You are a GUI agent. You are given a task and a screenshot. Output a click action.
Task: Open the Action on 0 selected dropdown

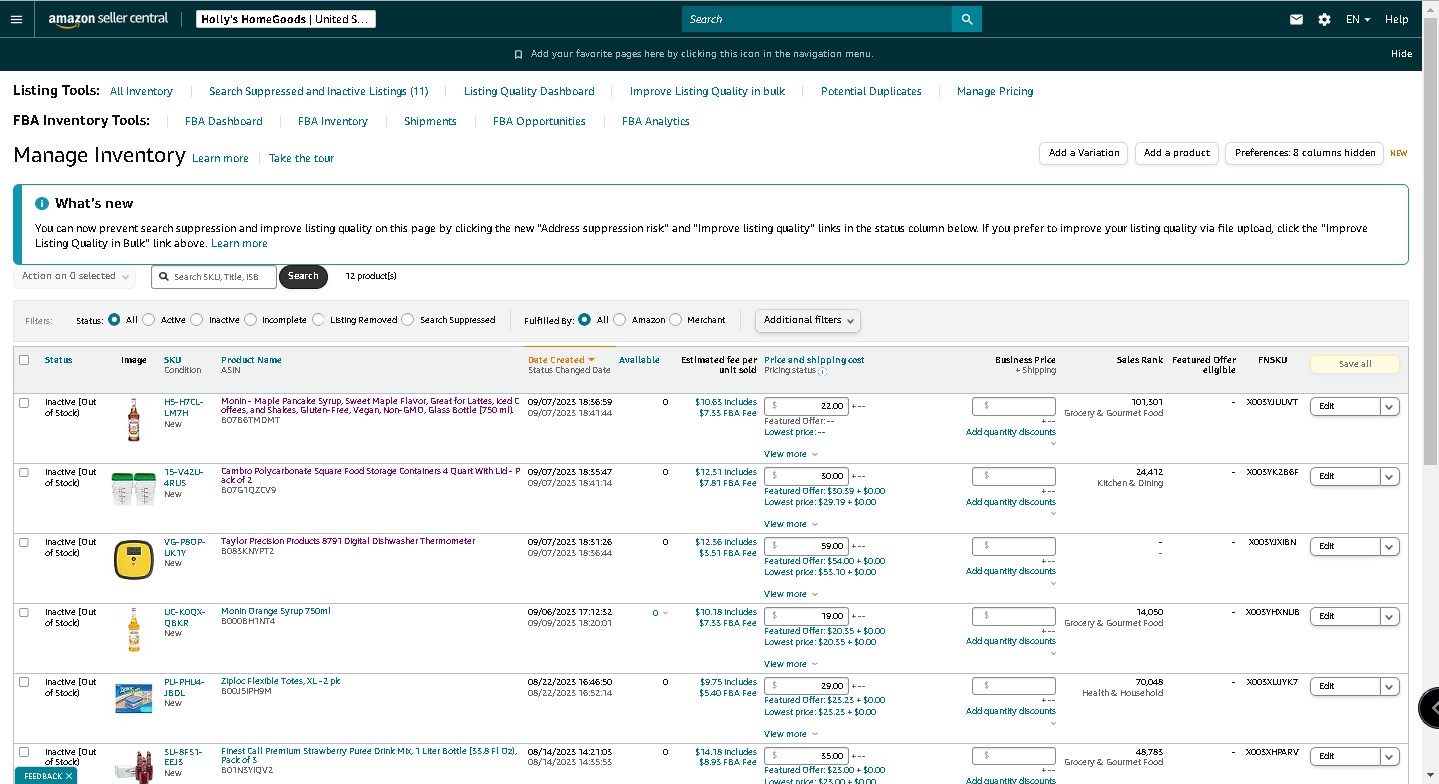(76, 276)
